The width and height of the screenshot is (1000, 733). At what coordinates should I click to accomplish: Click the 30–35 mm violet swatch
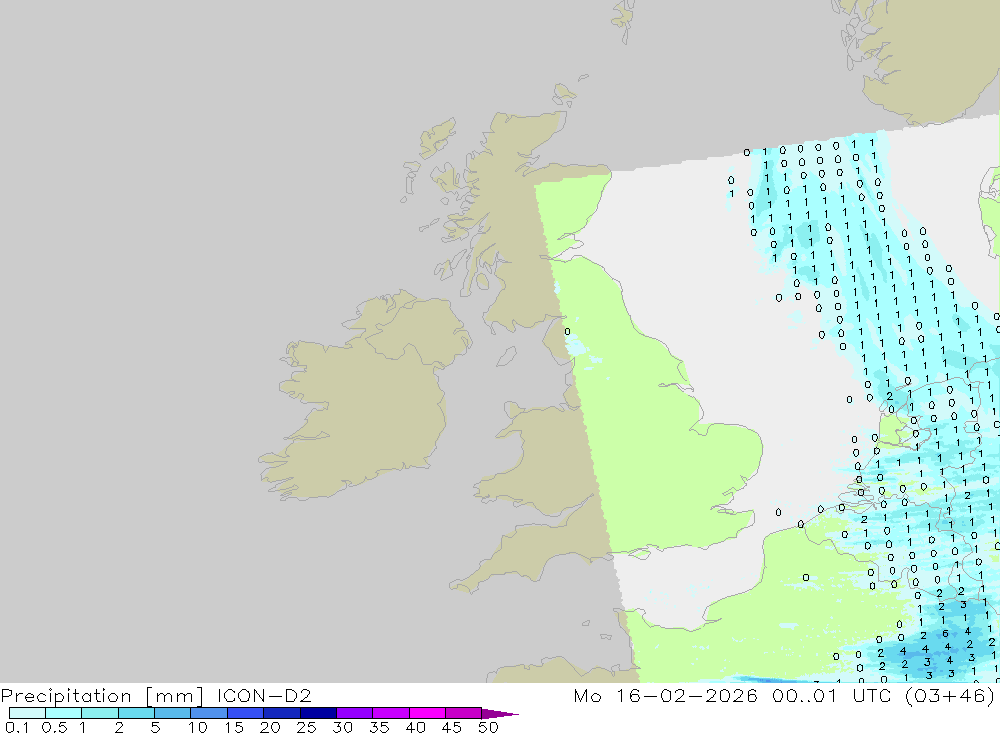[x=355, y=713]
